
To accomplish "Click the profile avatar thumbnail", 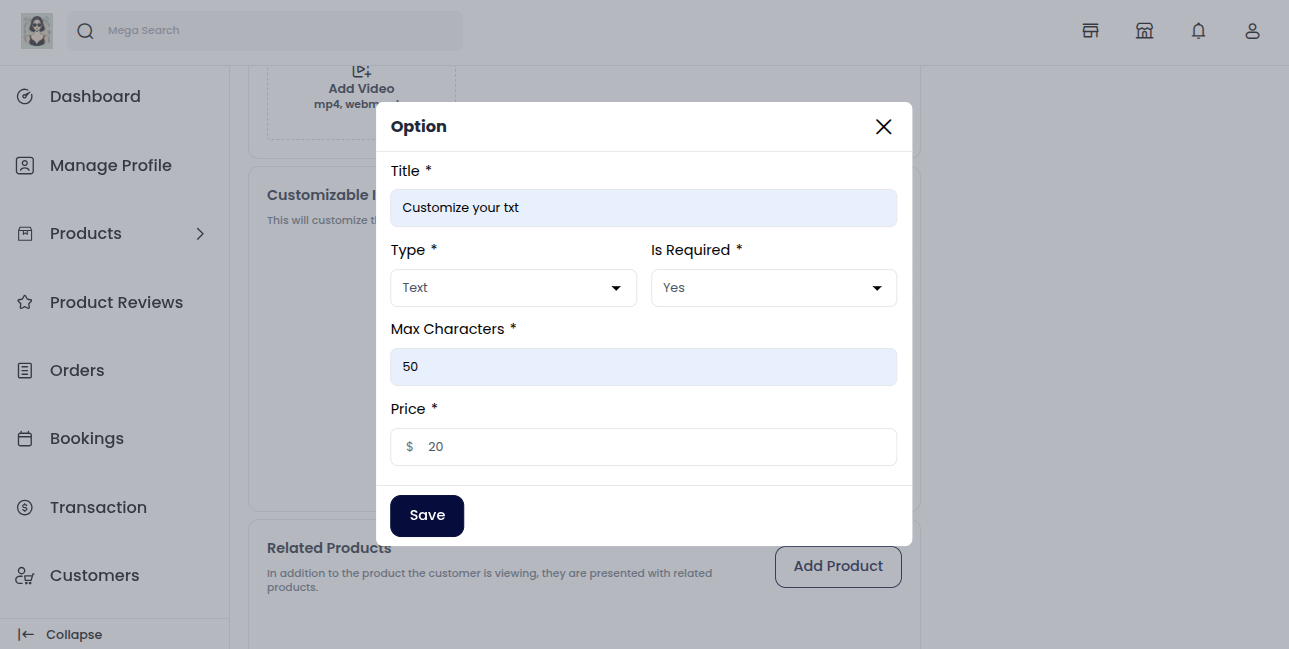I will click(37, 31).
